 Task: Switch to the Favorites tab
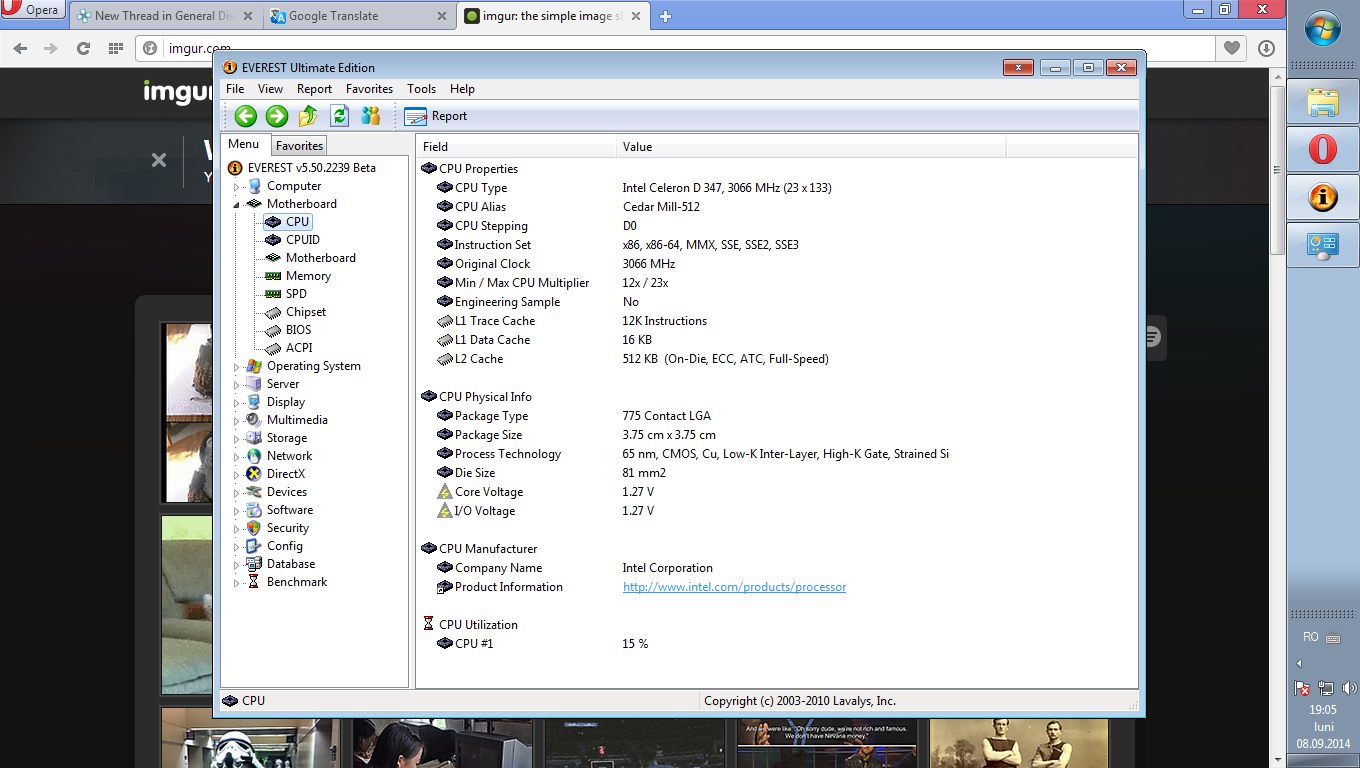(x=299, y=146)
